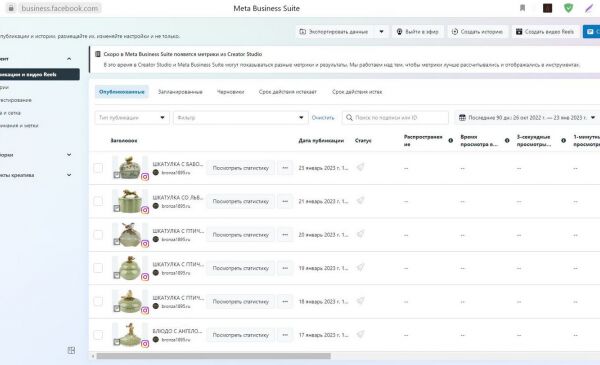Screen dimensions: 600x365
Task: Open three-dots menu for БЛЮДО С АНГЕЛО row
Action: click(285, 335)
